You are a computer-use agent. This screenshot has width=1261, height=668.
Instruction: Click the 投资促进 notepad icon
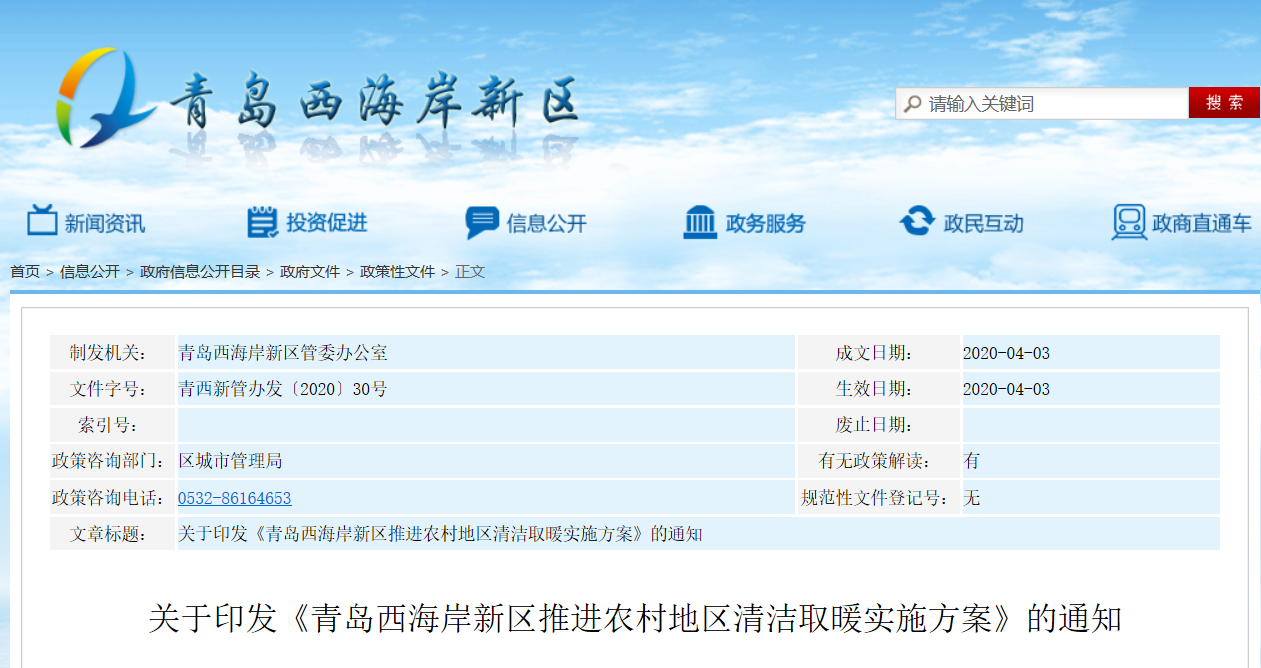262,221
